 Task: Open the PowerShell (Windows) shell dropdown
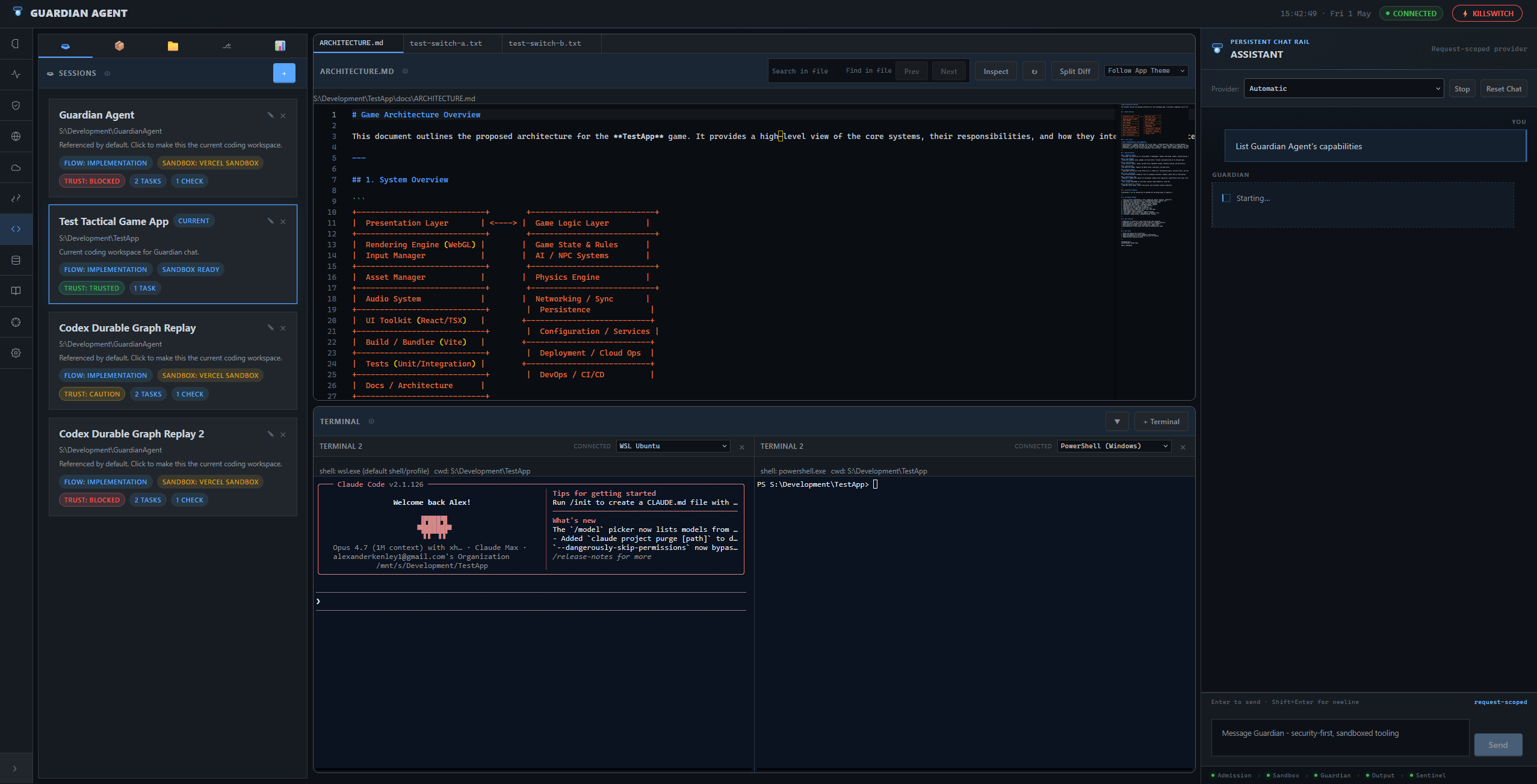pos(1114,446)
